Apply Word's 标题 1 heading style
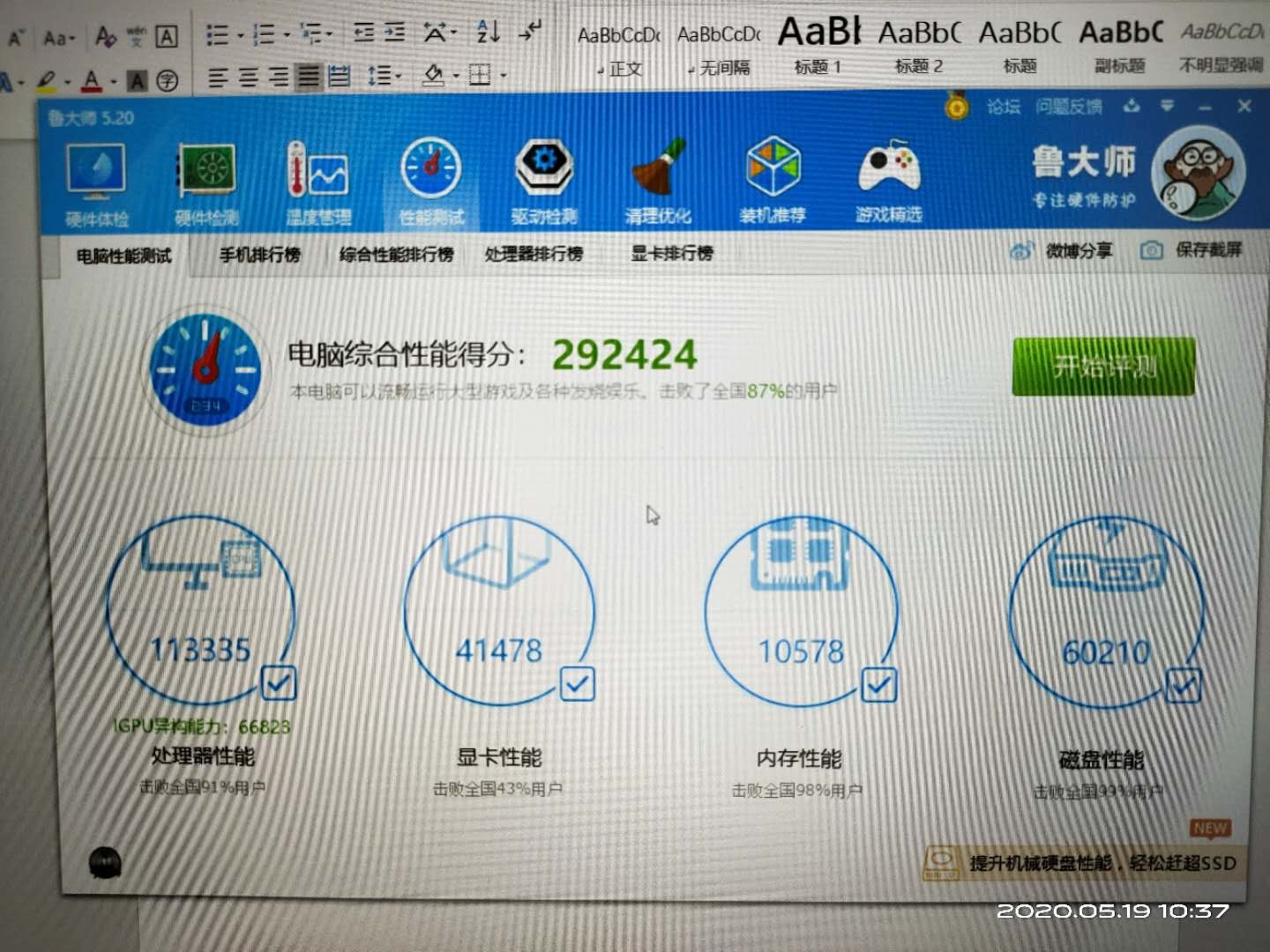Screen dimensions: 1270x952 (x=818, y=46)
